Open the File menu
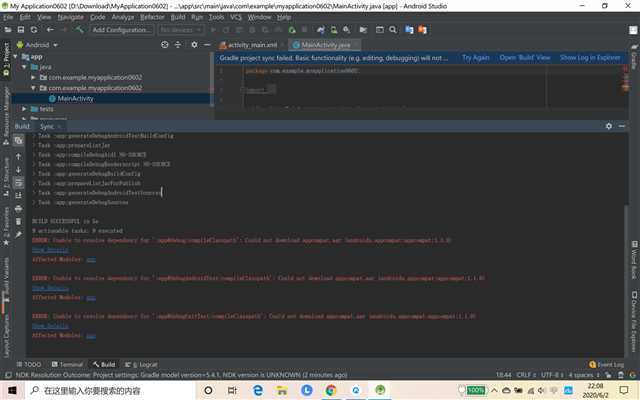The height and width of the screenshot is (400, 640). tap(8, 17)
